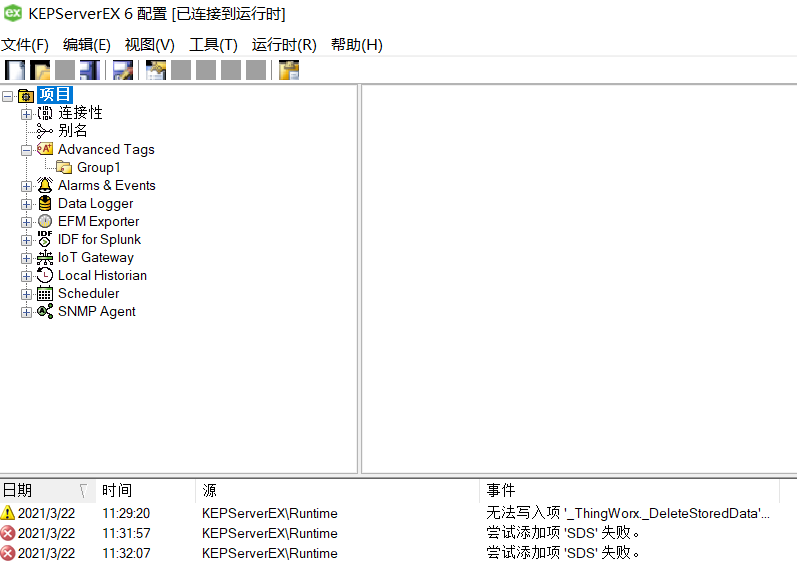Select the 11:29:20 time cell
The width and height of the screenshot is (797, 563).
(126, 513)
